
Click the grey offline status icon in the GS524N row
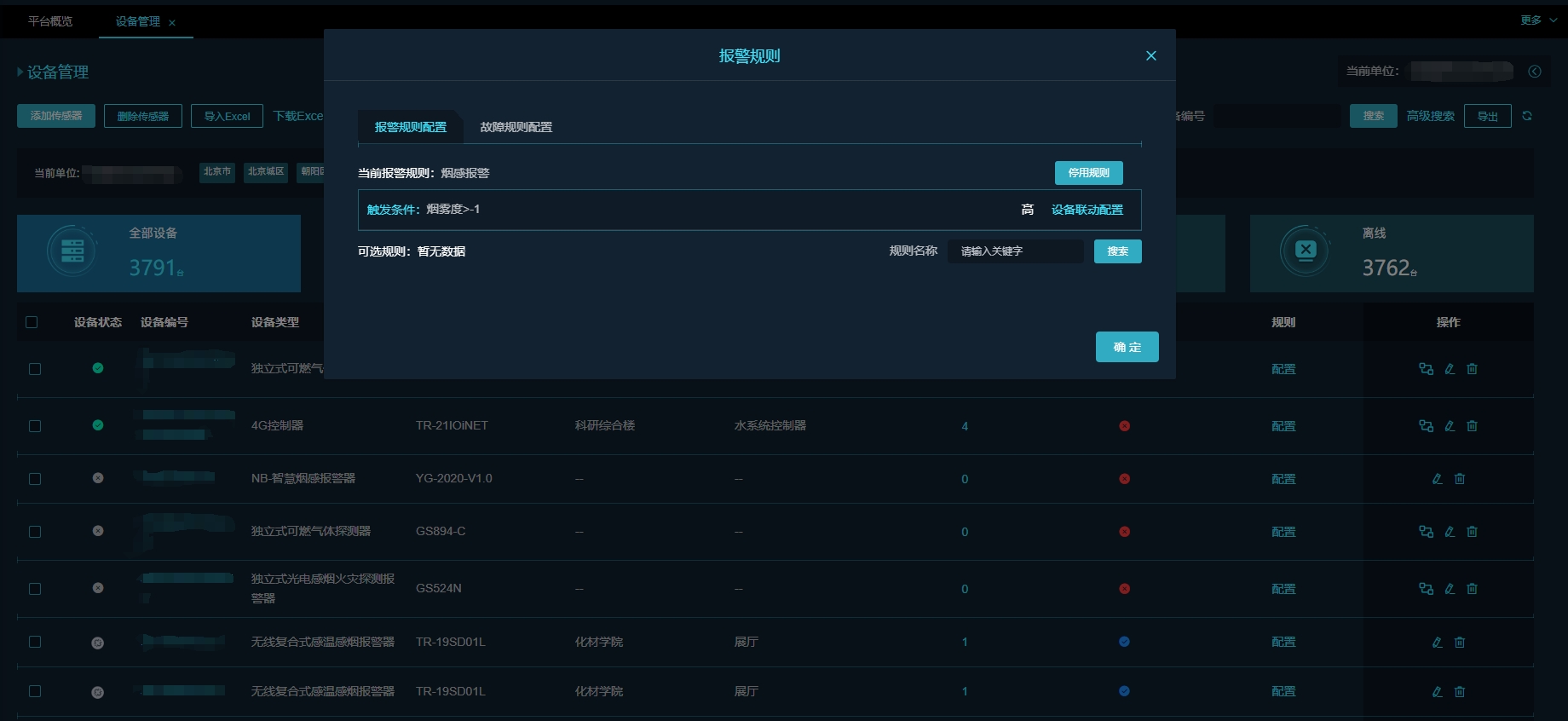[98, 588]
